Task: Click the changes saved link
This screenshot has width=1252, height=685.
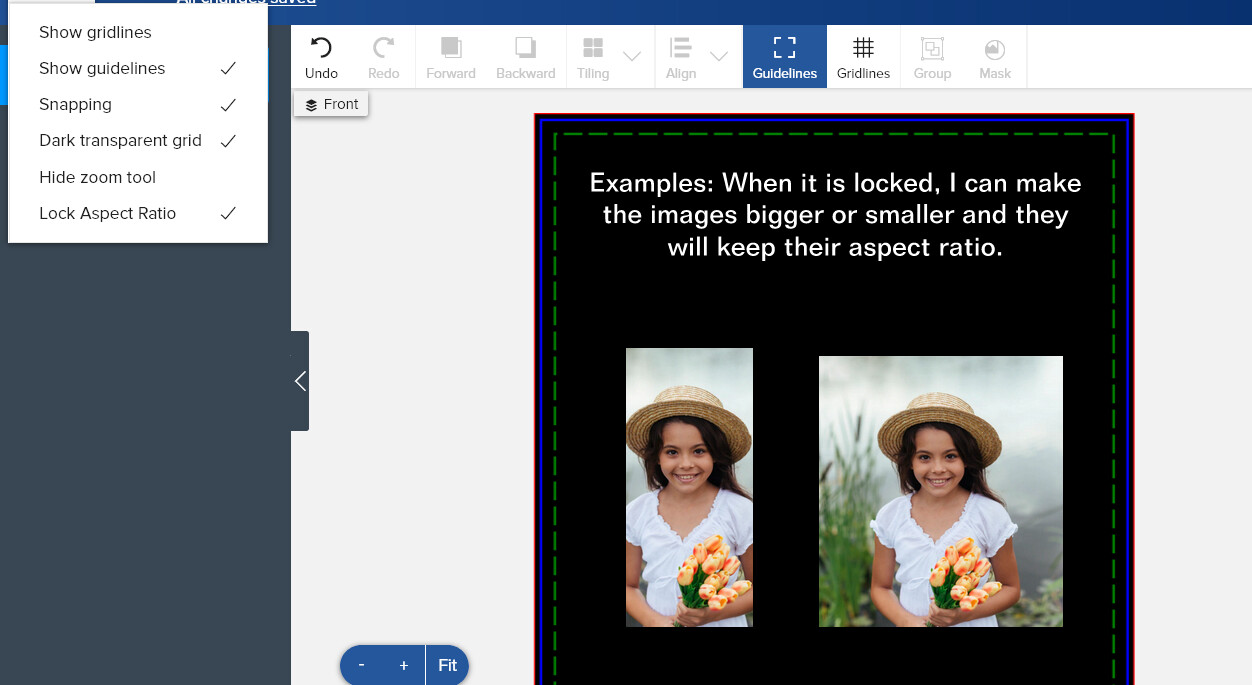Action: (x=246, y=3)
